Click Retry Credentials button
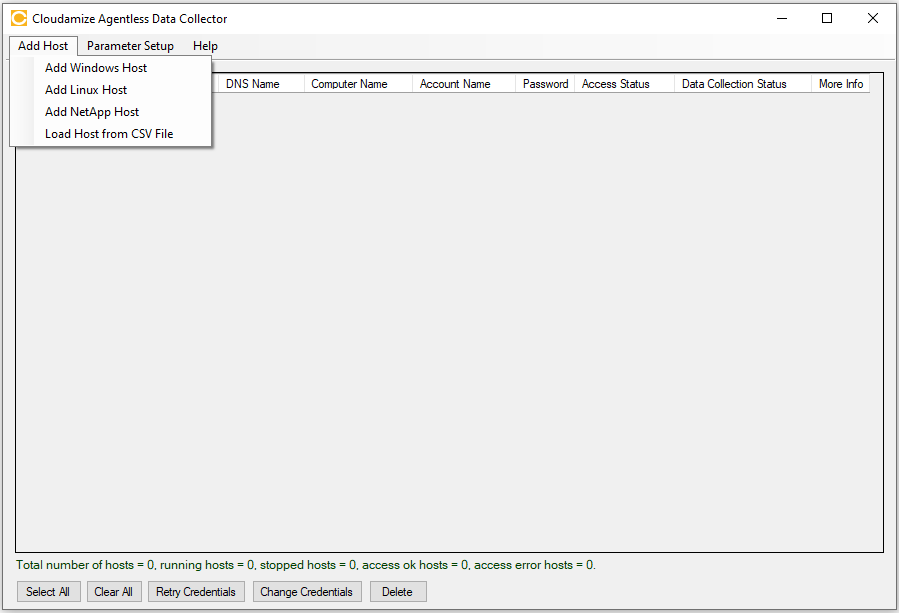899x613 pixels. 196,592
